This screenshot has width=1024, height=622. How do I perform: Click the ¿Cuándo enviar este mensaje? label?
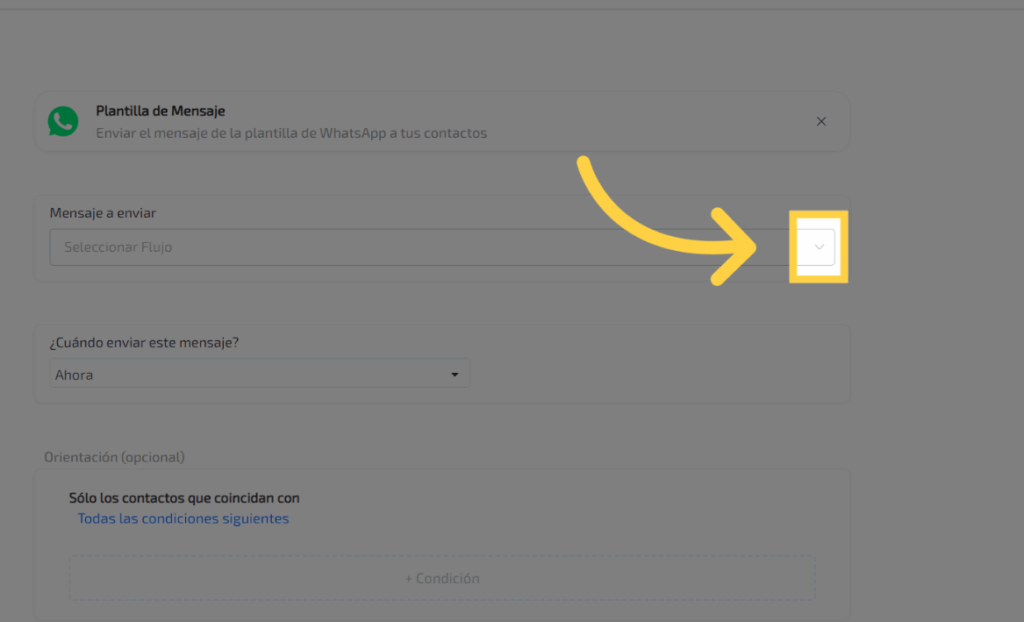pos(144,343)
